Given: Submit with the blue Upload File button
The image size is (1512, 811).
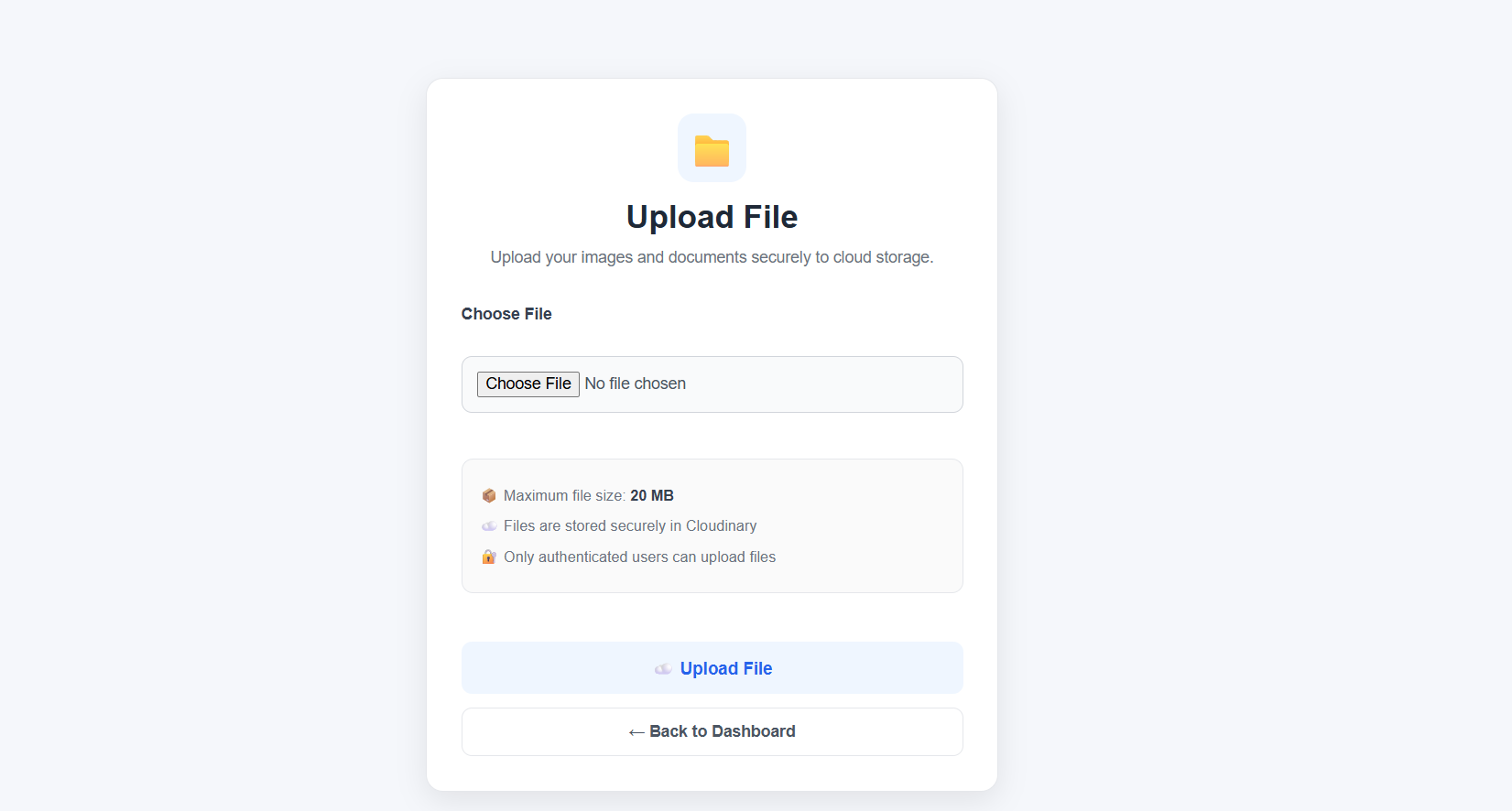Looking at the screenshot, I should pyautogui.click(x=712, y=667).
